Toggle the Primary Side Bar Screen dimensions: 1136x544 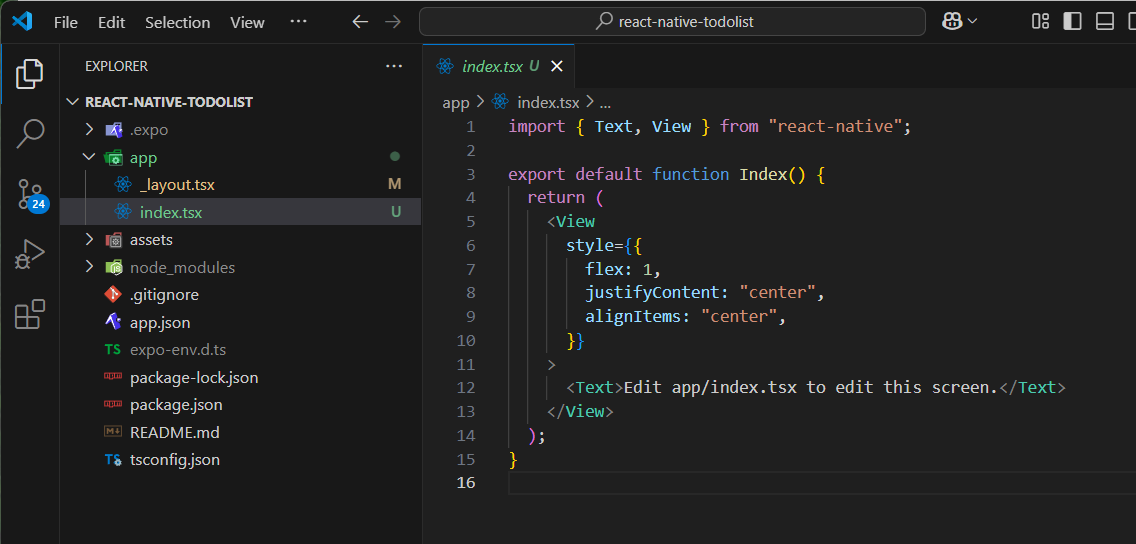[1072, 22]
